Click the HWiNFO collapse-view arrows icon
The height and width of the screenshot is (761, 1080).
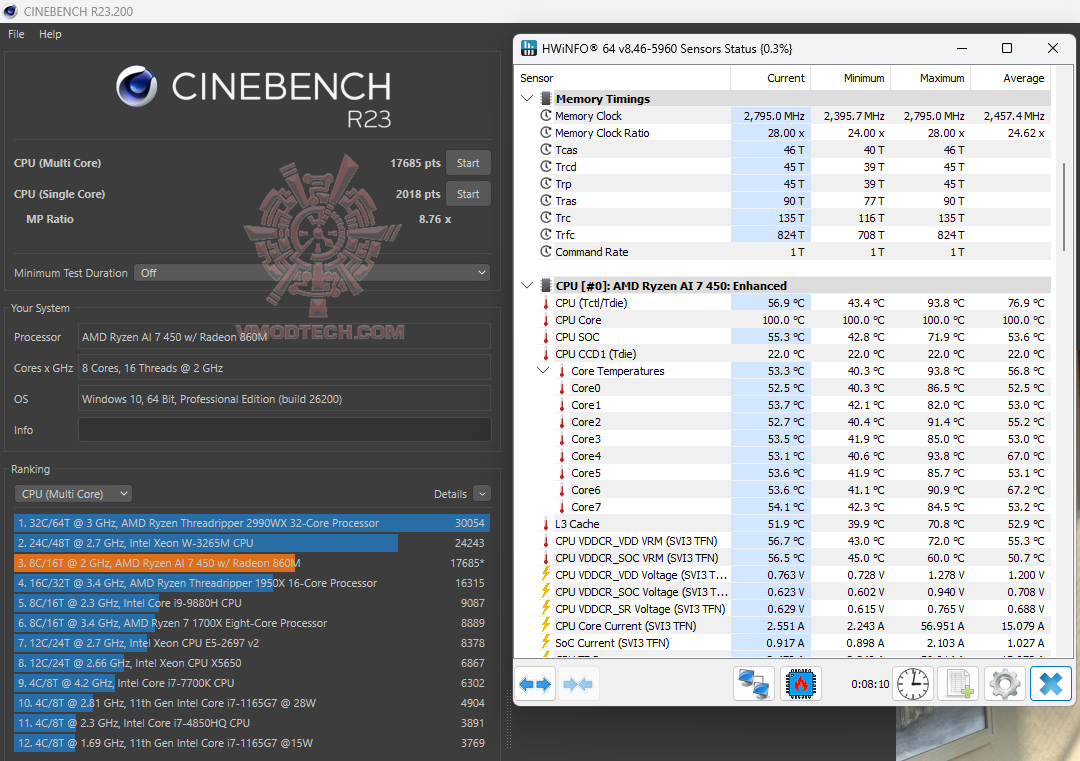[x=578, y=684]
